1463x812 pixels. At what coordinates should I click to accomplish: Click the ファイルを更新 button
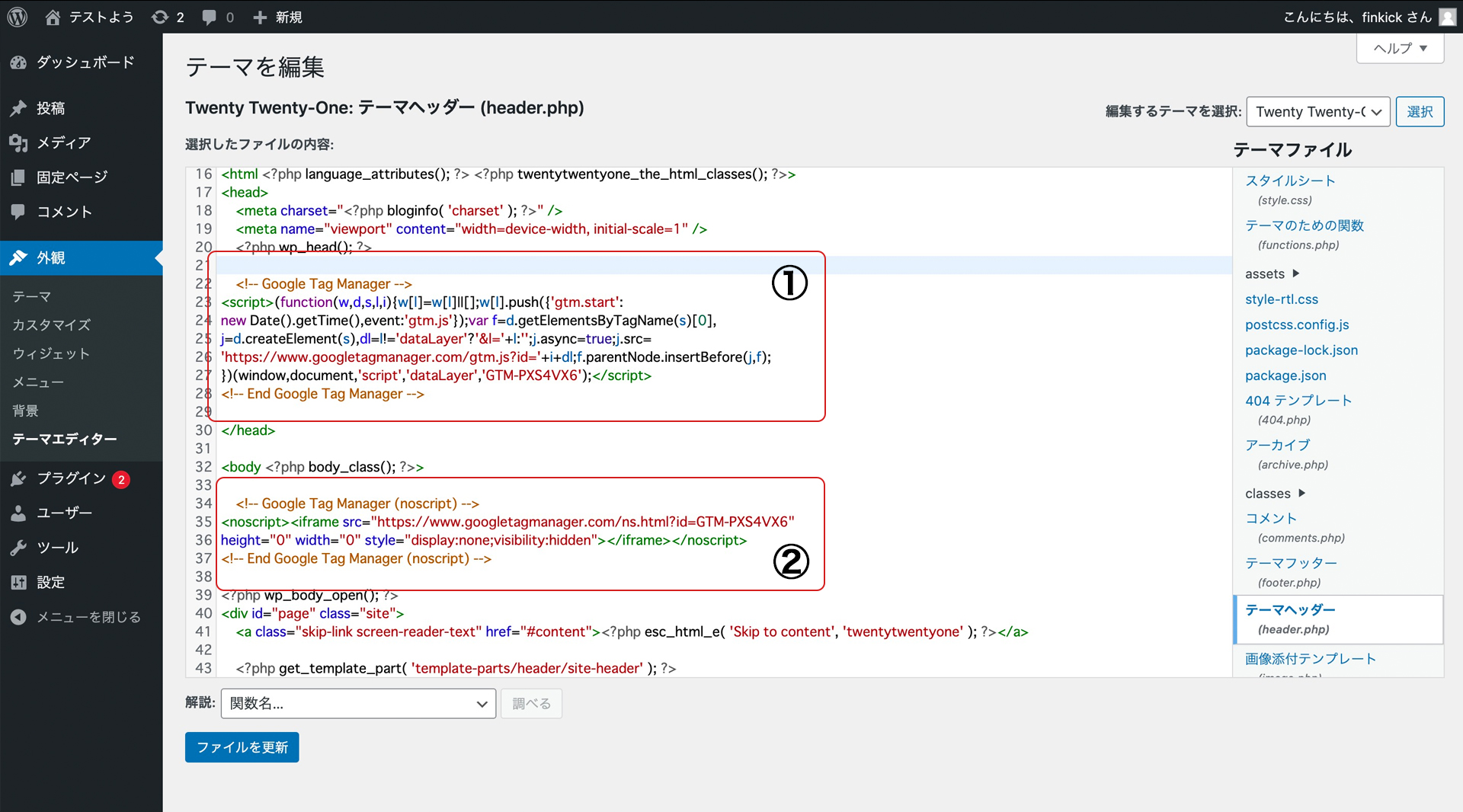(242, 747)
